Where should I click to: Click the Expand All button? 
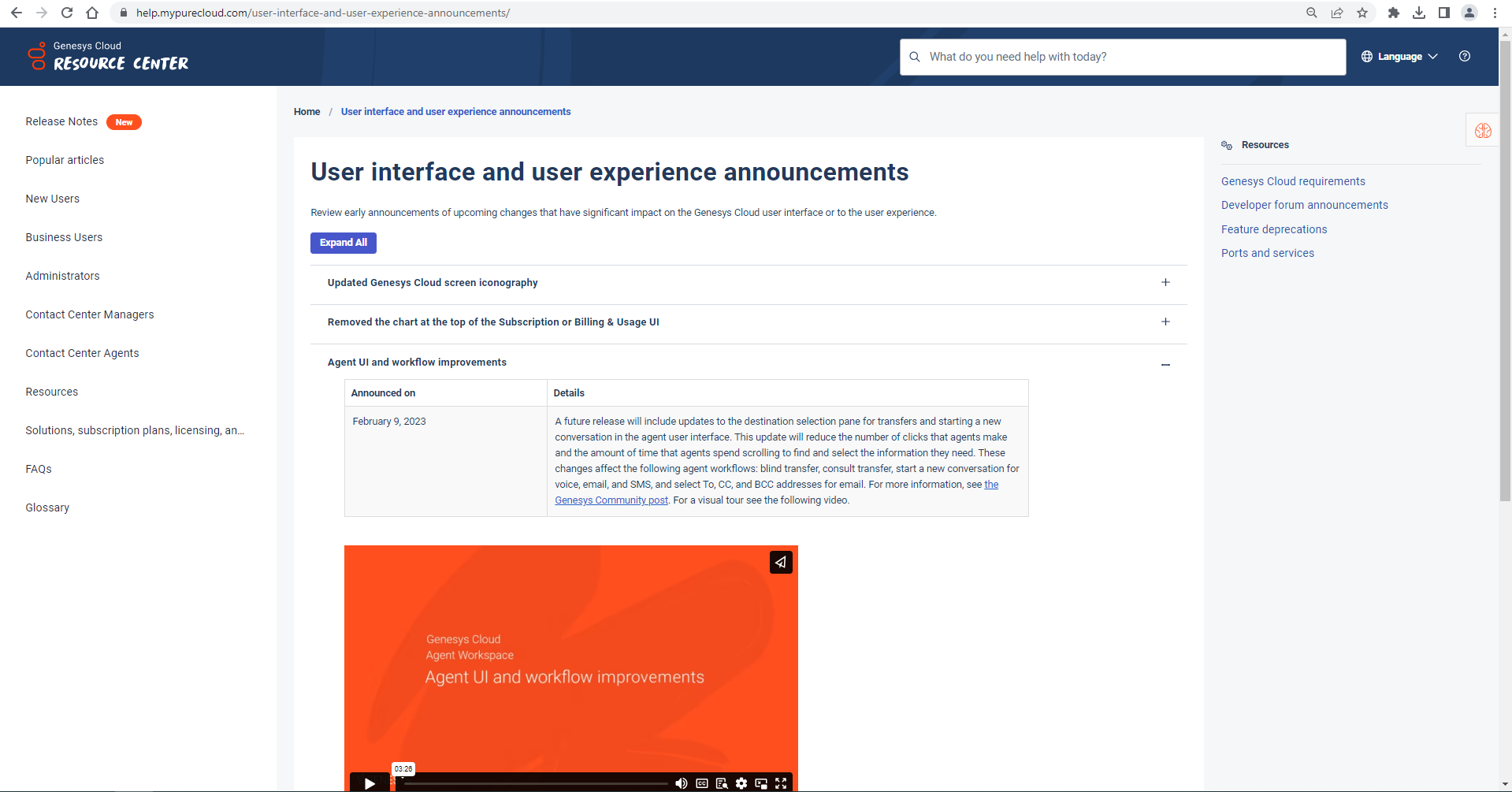pos(344,243)
